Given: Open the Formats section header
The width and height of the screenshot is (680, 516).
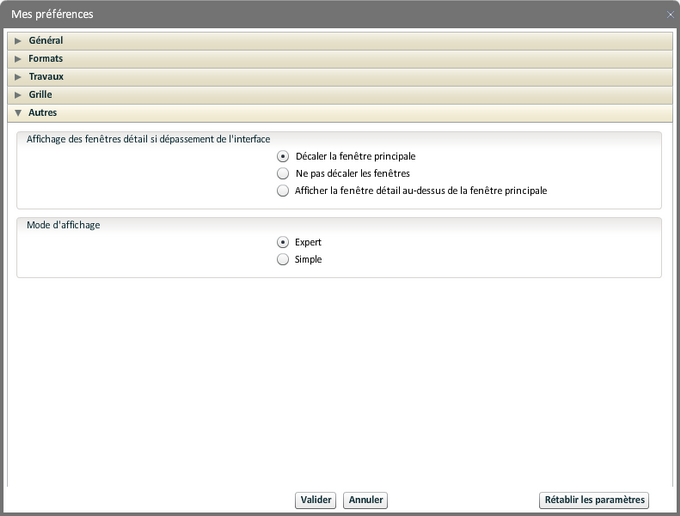Looking at the screenshot, I should pos(46,59).
